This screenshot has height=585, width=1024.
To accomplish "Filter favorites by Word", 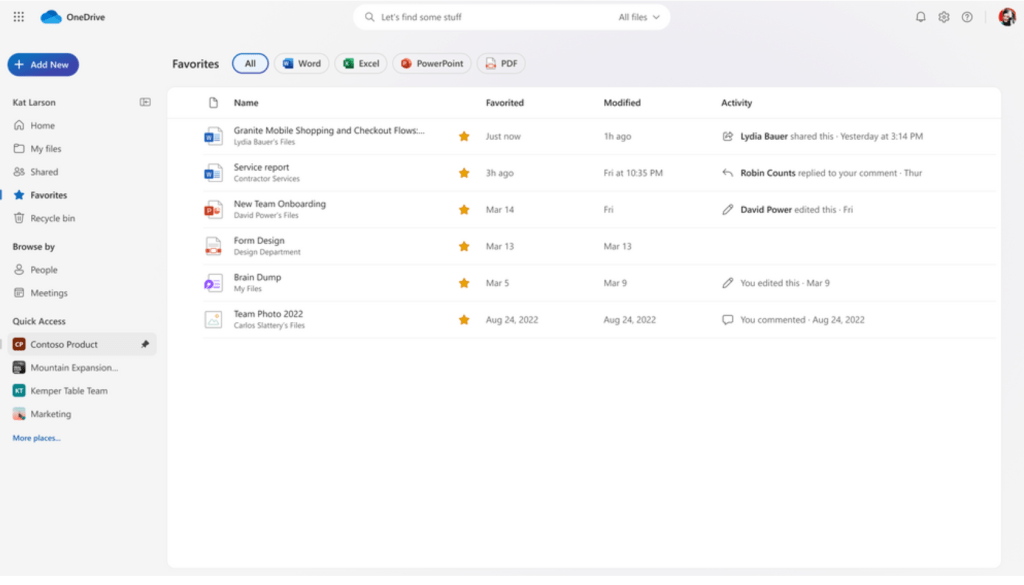I will pyautogui.click(x=302, y=63).
